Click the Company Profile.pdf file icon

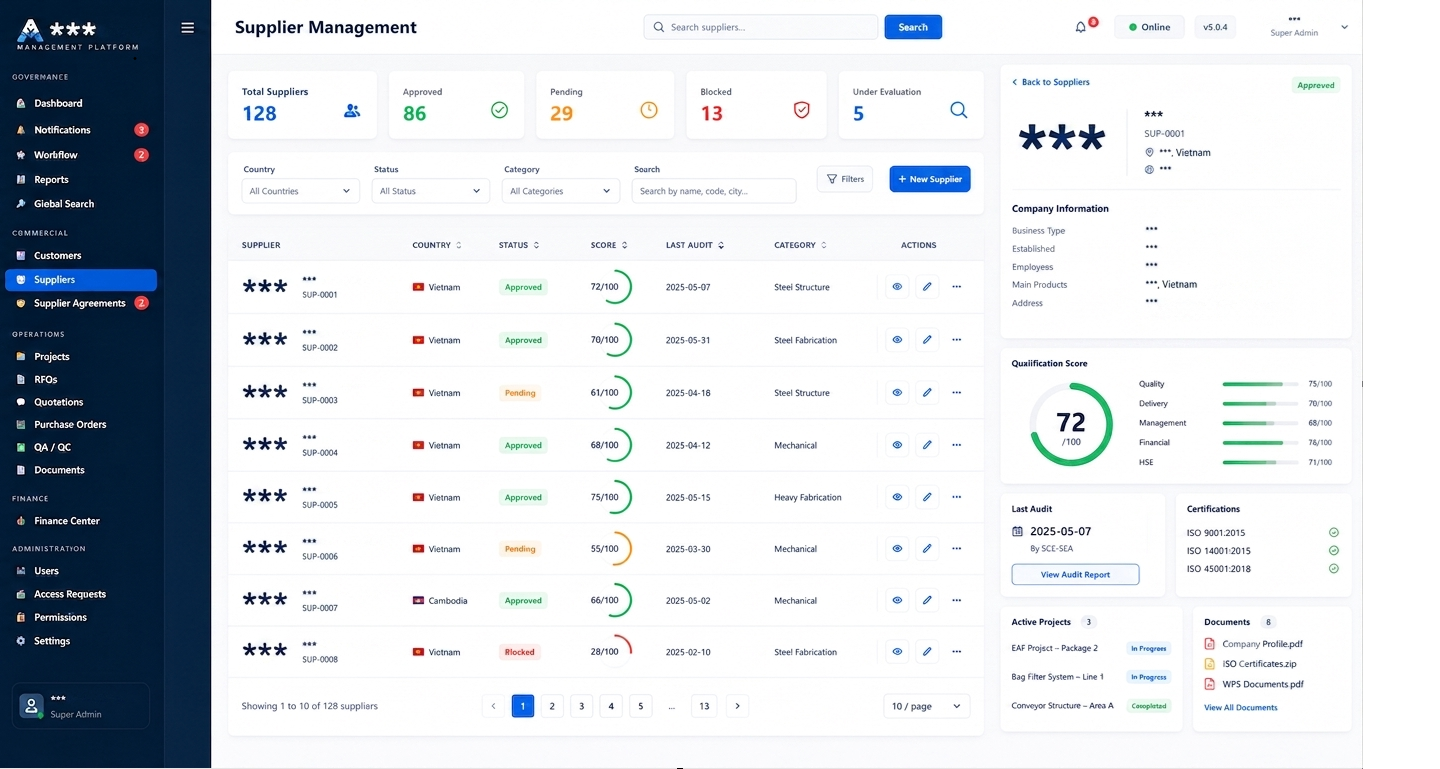tap(1209, 644)
